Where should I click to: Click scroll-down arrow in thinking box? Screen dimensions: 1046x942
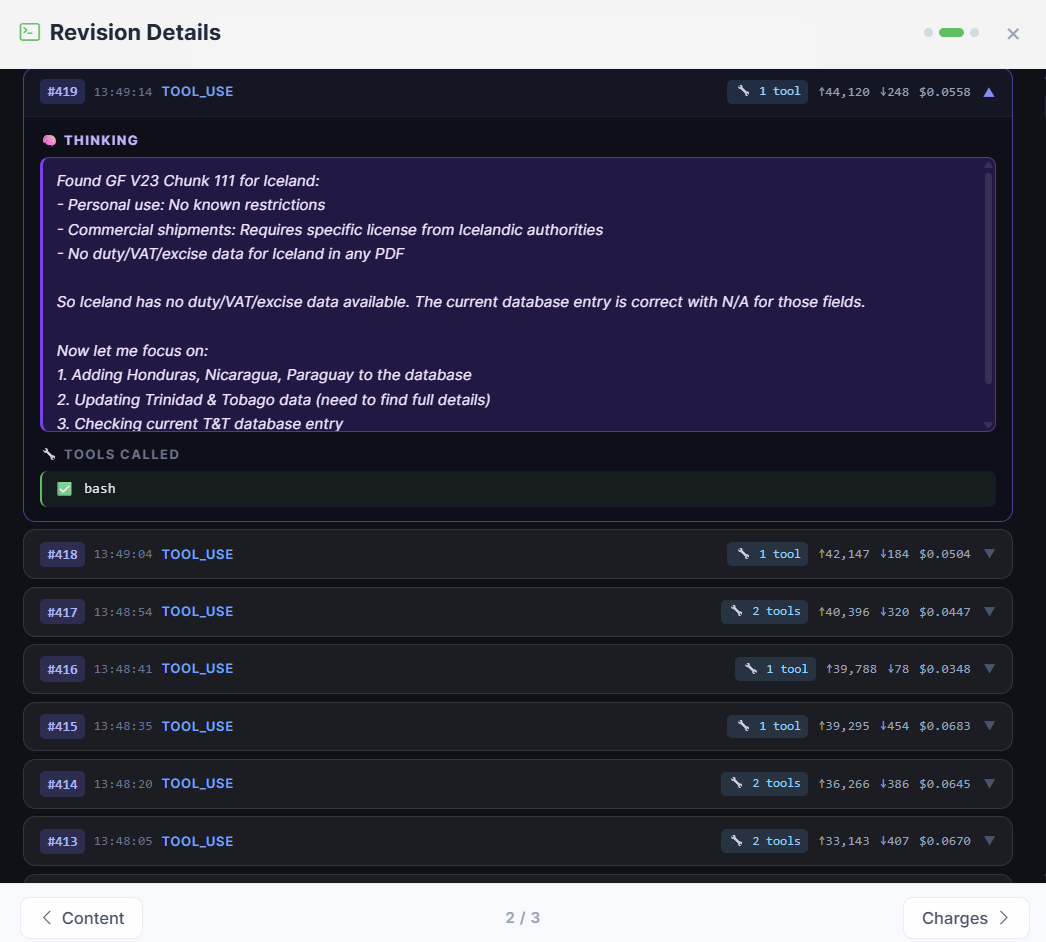point(989,425)
